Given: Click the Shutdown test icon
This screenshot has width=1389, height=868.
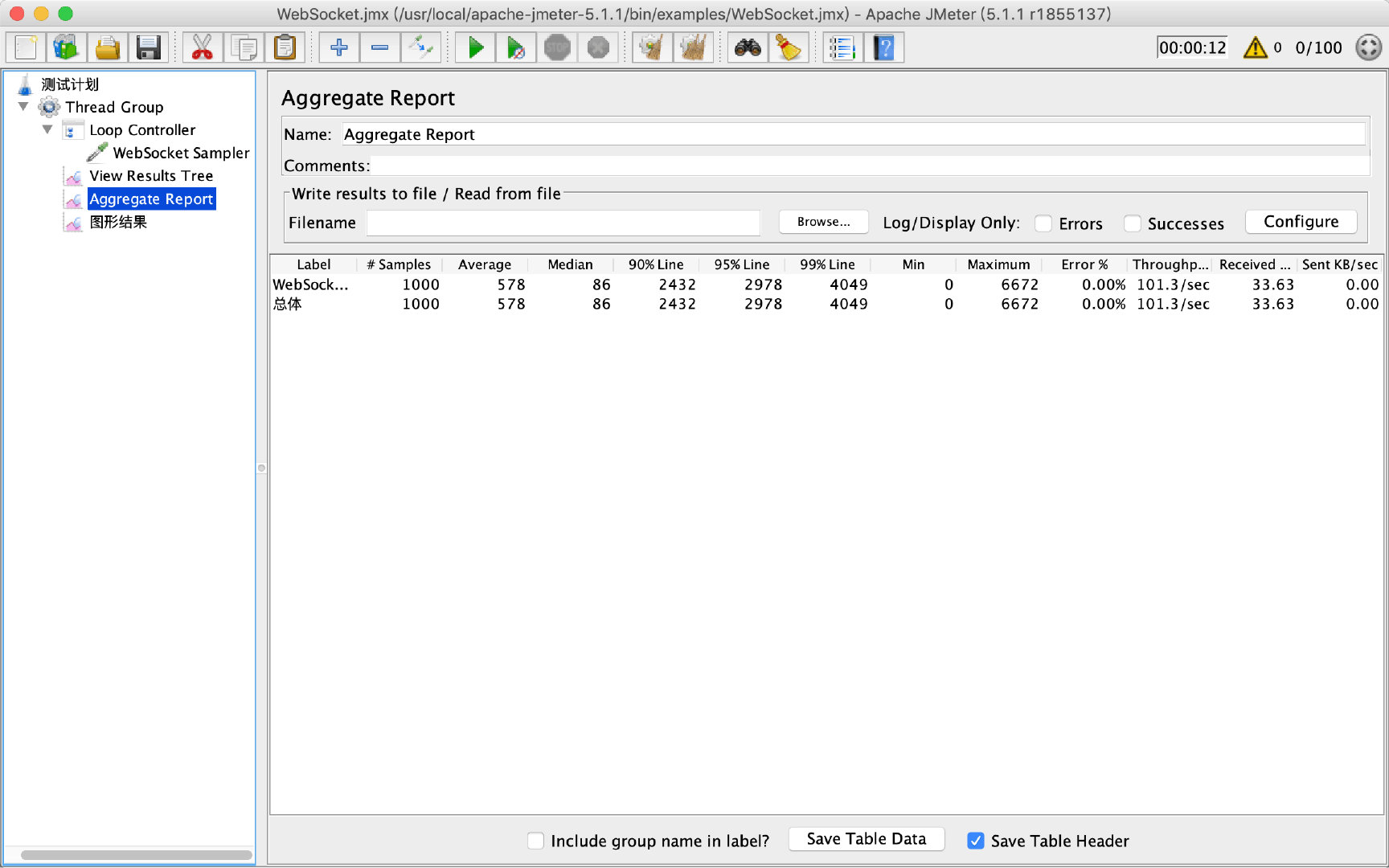Looking at the screenshot, I should (598, 47).
